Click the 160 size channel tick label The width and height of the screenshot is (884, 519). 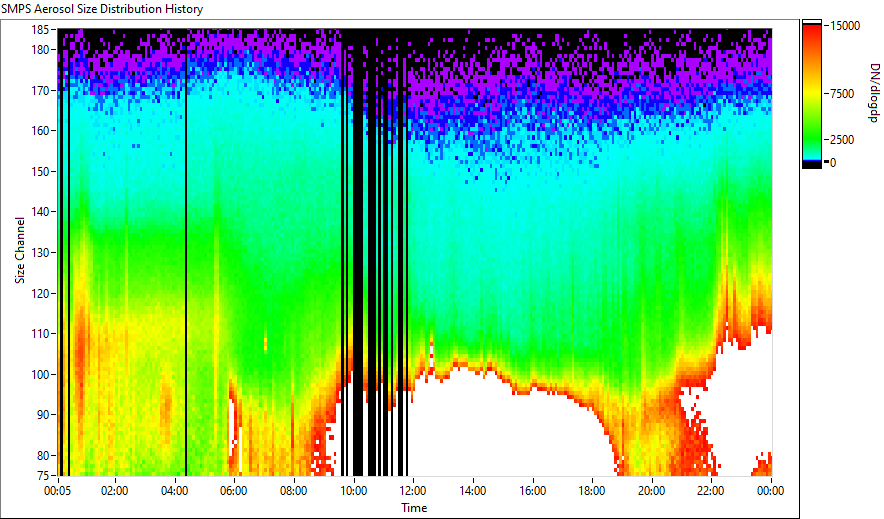(39, 131)
